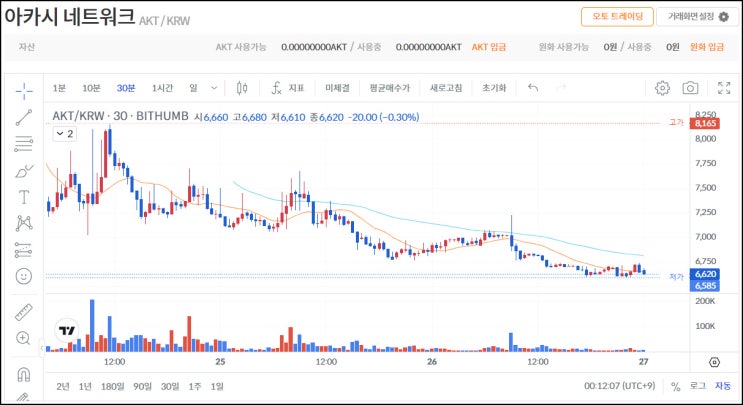Image resolution: width=743 pixels, height=405 pixels.
Task: Set chart range to 2년
Action: 63,387
